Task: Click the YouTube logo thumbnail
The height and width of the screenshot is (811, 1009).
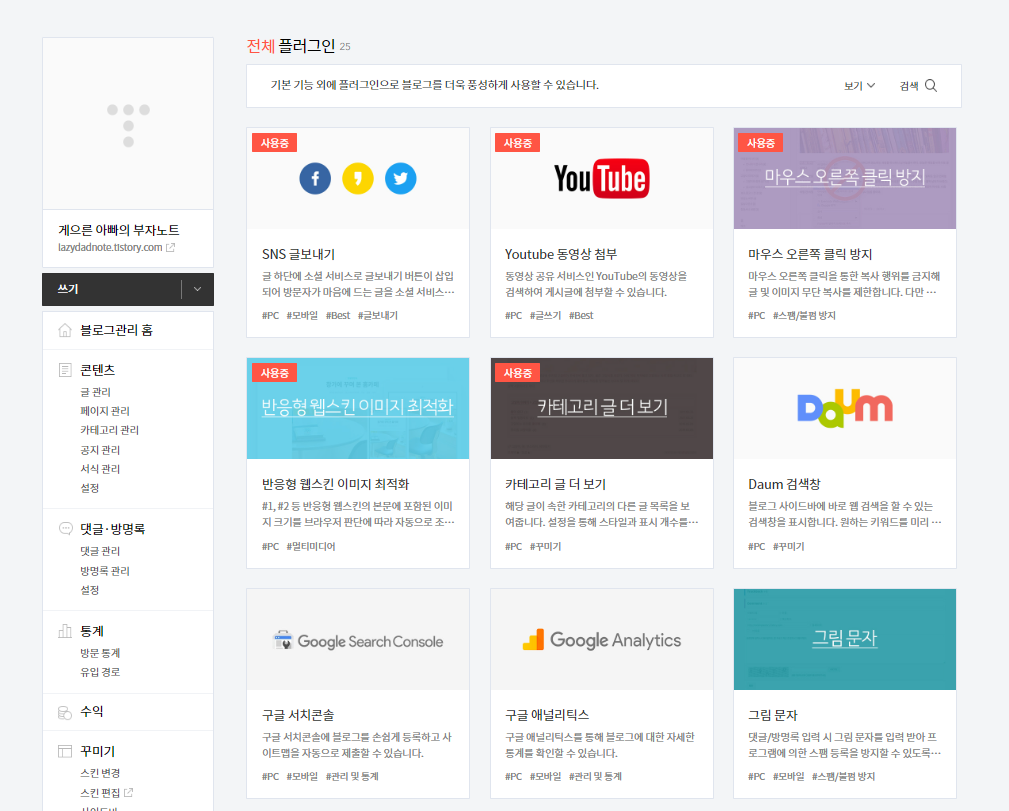Action: point(602,178)
